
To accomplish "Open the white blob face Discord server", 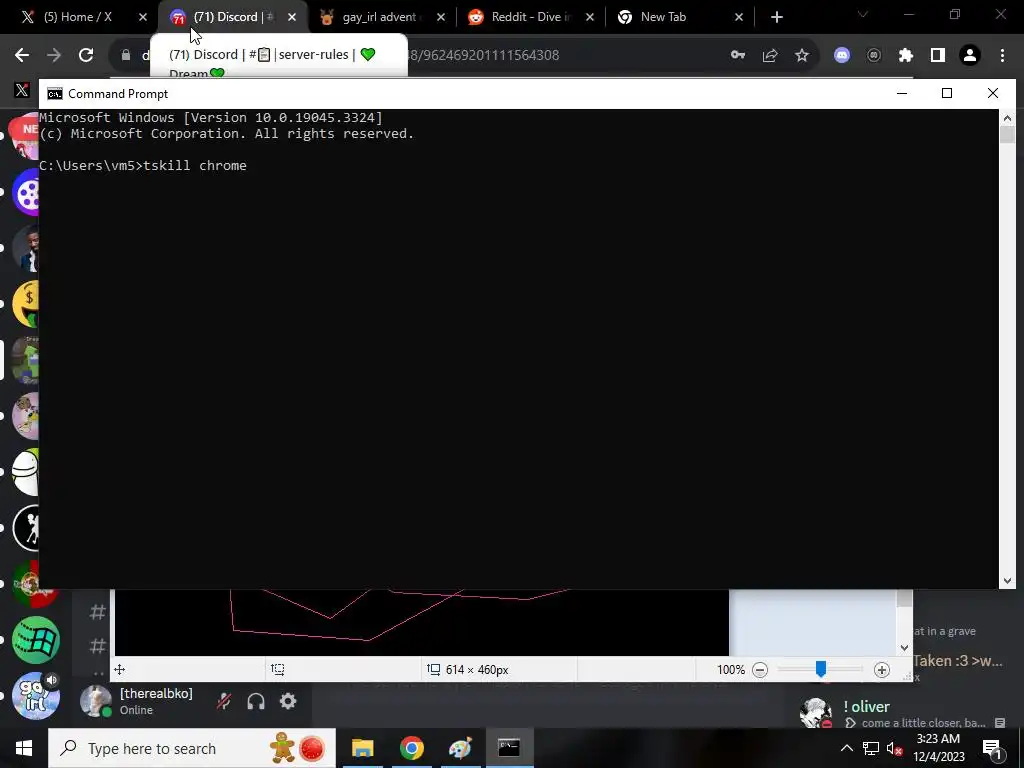I will pyautogui.click(x=26, y=472).
